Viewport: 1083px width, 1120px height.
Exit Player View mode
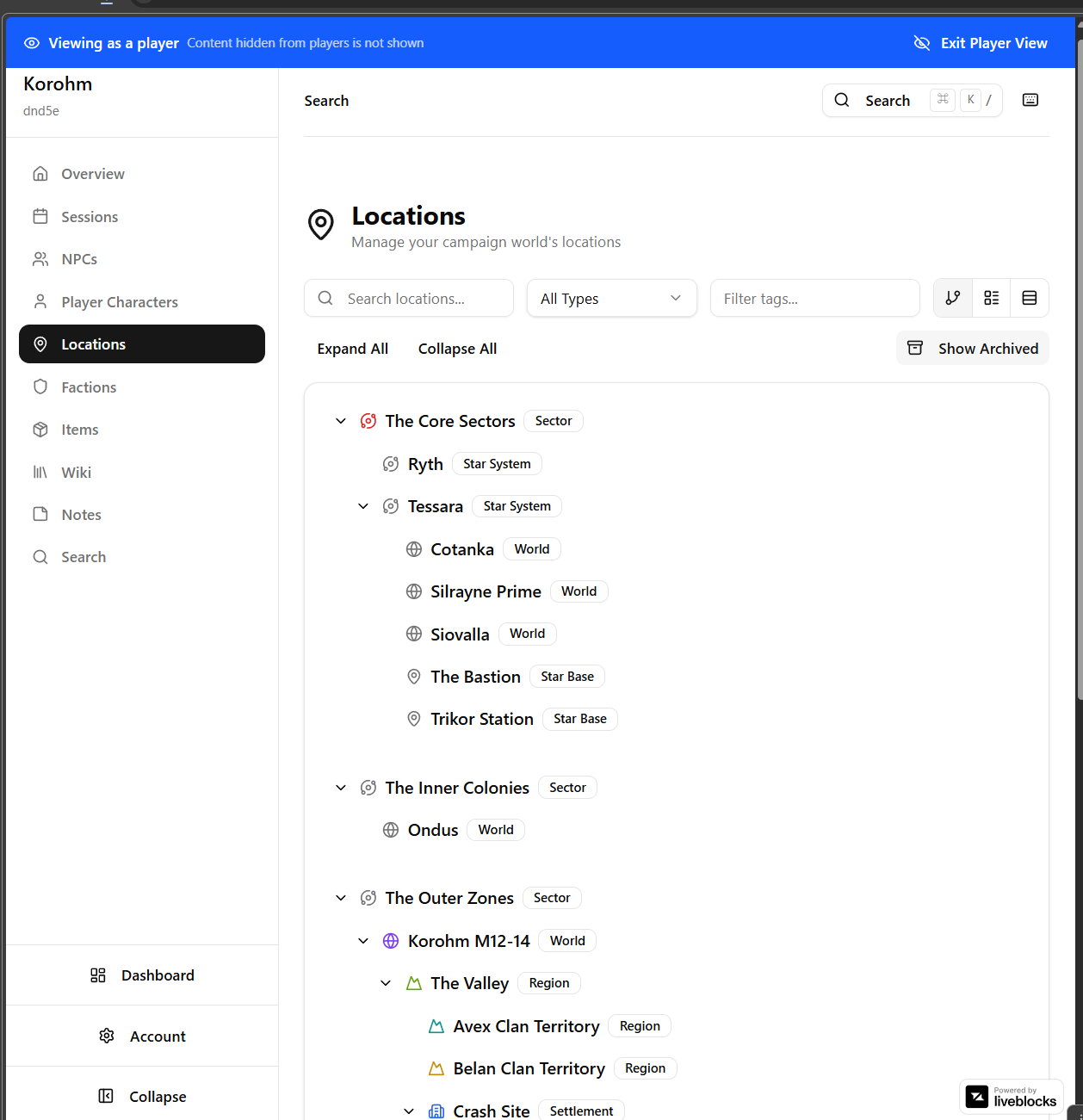[980, 42]
